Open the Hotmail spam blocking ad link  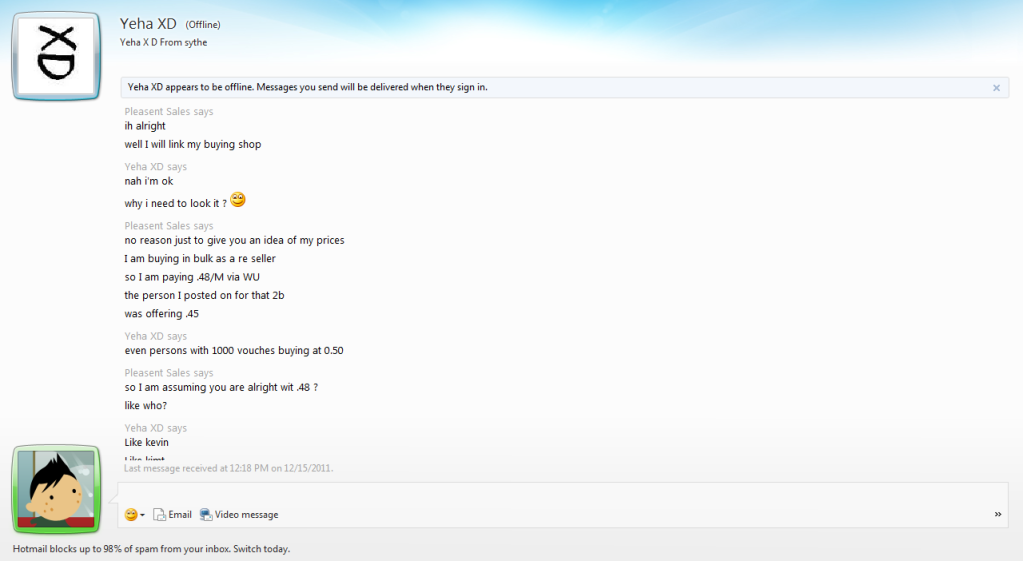[x=151, y=549]
